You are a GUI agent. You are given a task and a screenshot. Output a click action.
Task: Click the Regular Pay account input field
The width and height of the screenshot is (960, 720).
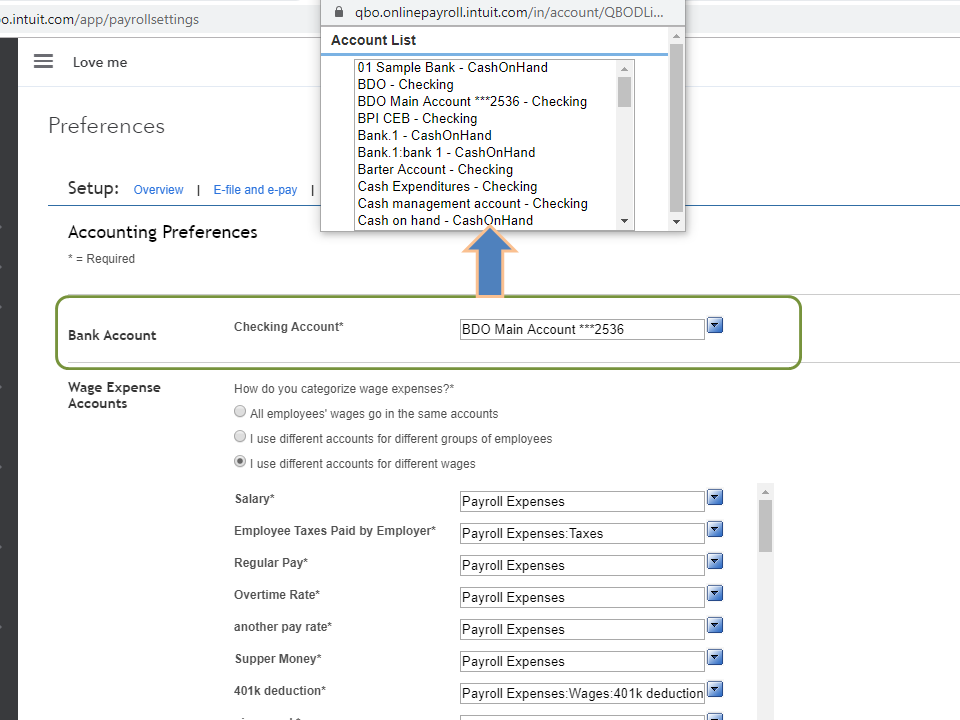pos(582,565)
